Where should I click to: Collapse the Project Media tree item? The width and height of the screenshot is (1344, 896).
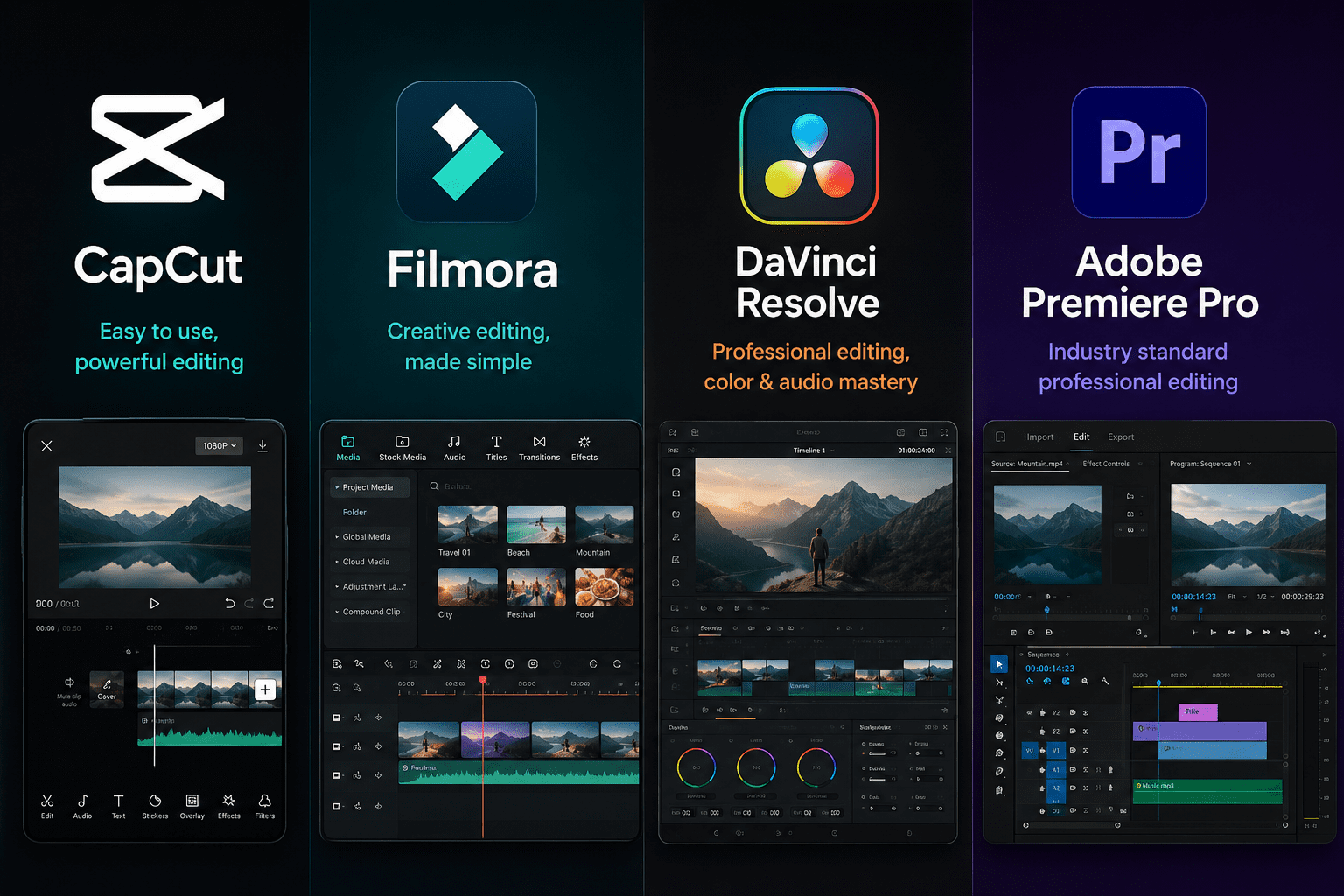tap(370, 487)
